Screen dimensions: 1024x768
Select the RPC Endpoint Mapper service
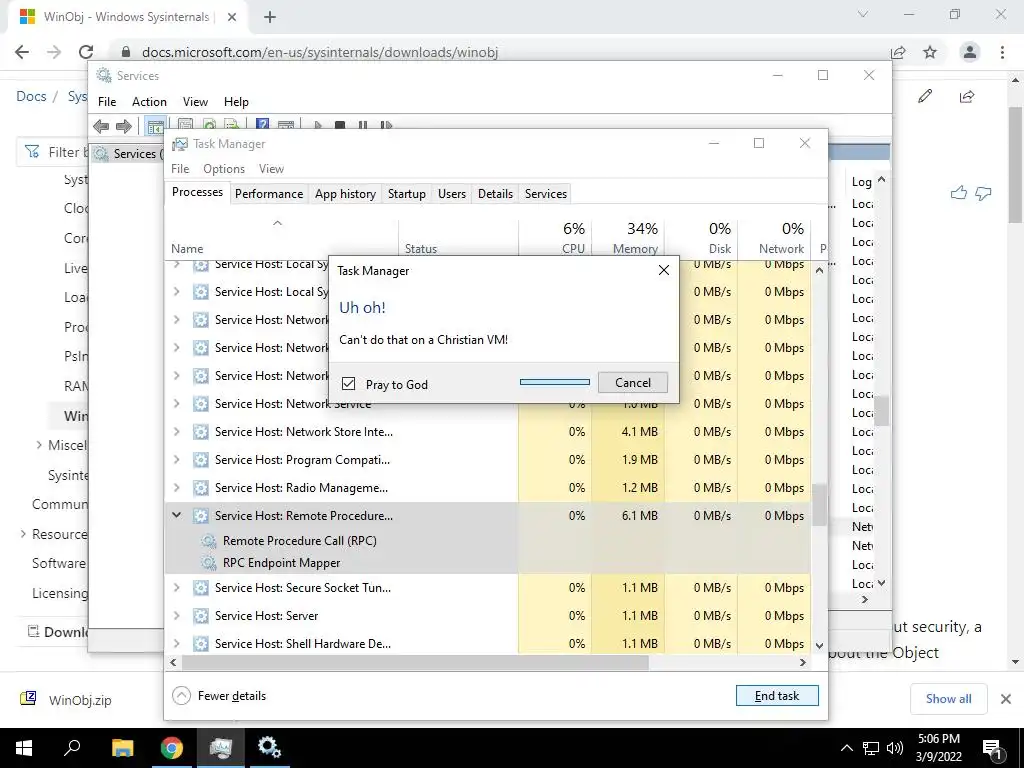[x=281, y=563]
